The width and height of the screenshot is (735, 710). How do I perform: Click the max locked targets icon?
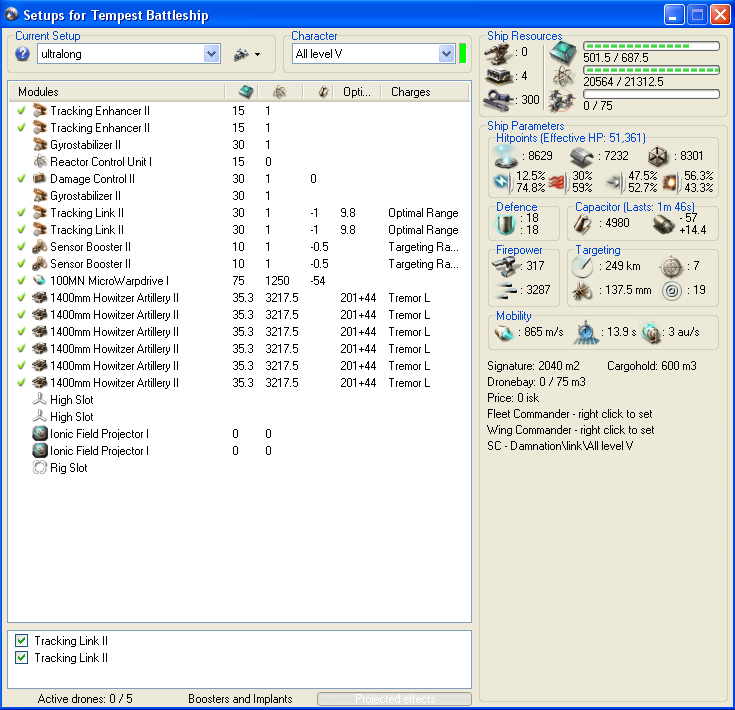point(672,267)
